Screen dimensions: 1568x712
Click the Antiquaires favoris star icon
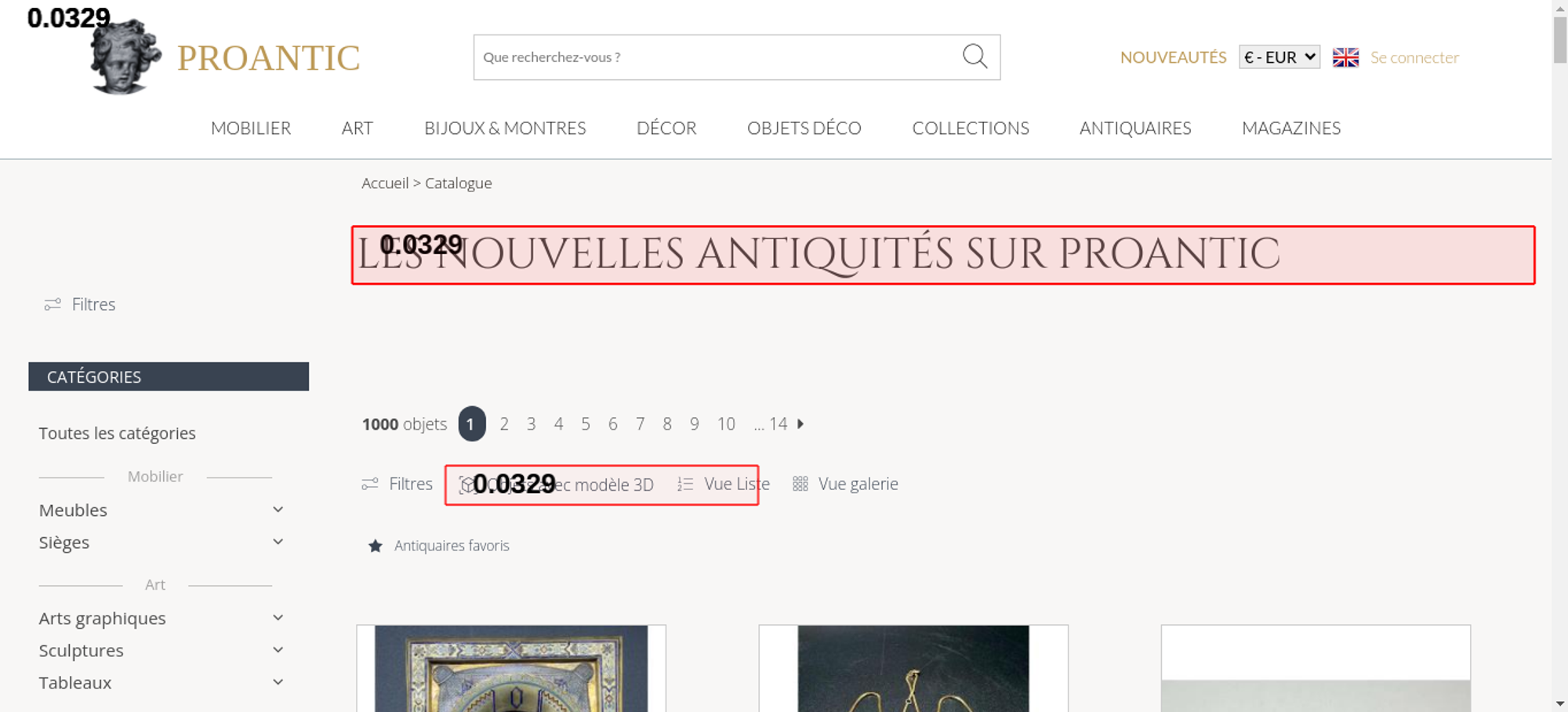point(376,546)
